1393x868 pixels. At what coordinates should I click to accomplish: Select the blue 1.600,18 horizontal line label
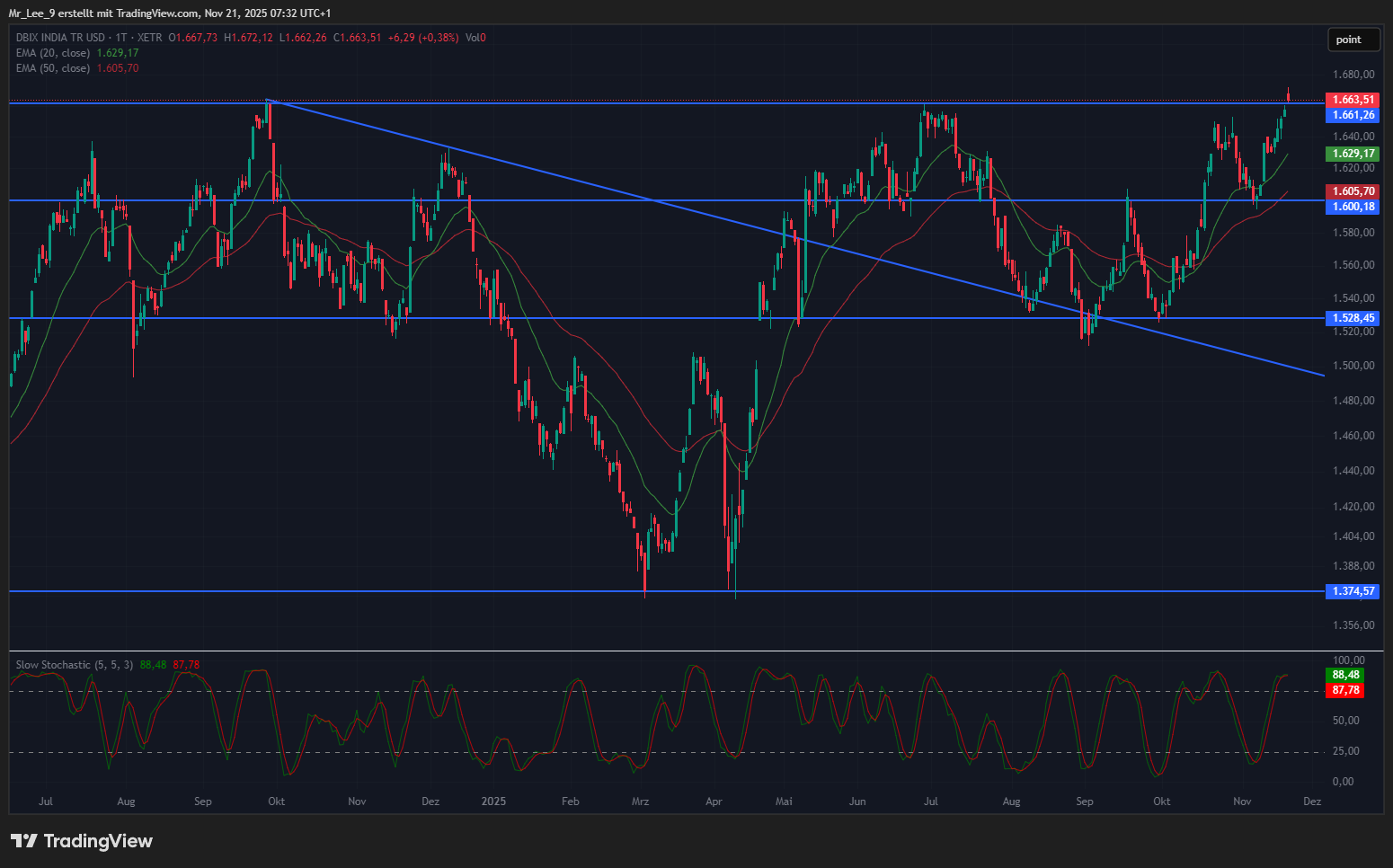(1352, 207)
